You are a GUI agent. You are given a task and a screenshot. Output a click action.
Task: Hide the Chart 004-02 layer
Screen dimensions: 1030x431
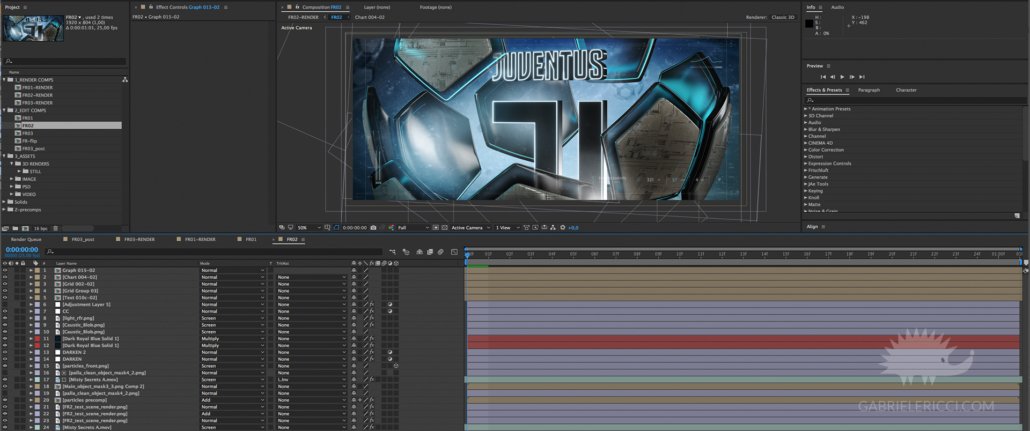(5, 277)
